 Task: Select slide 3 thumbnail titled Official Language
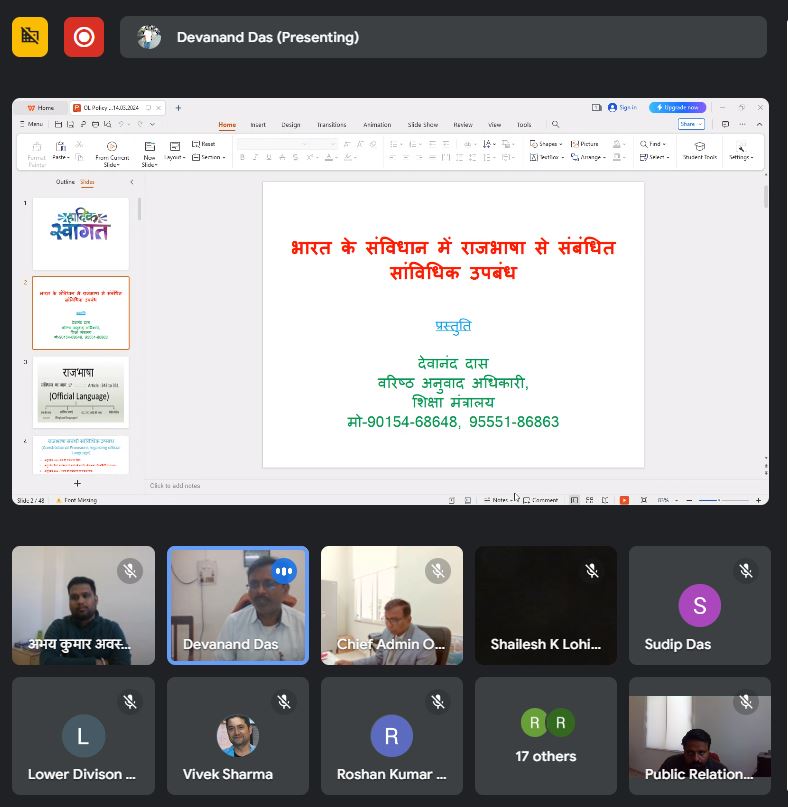tap(80, 391)
